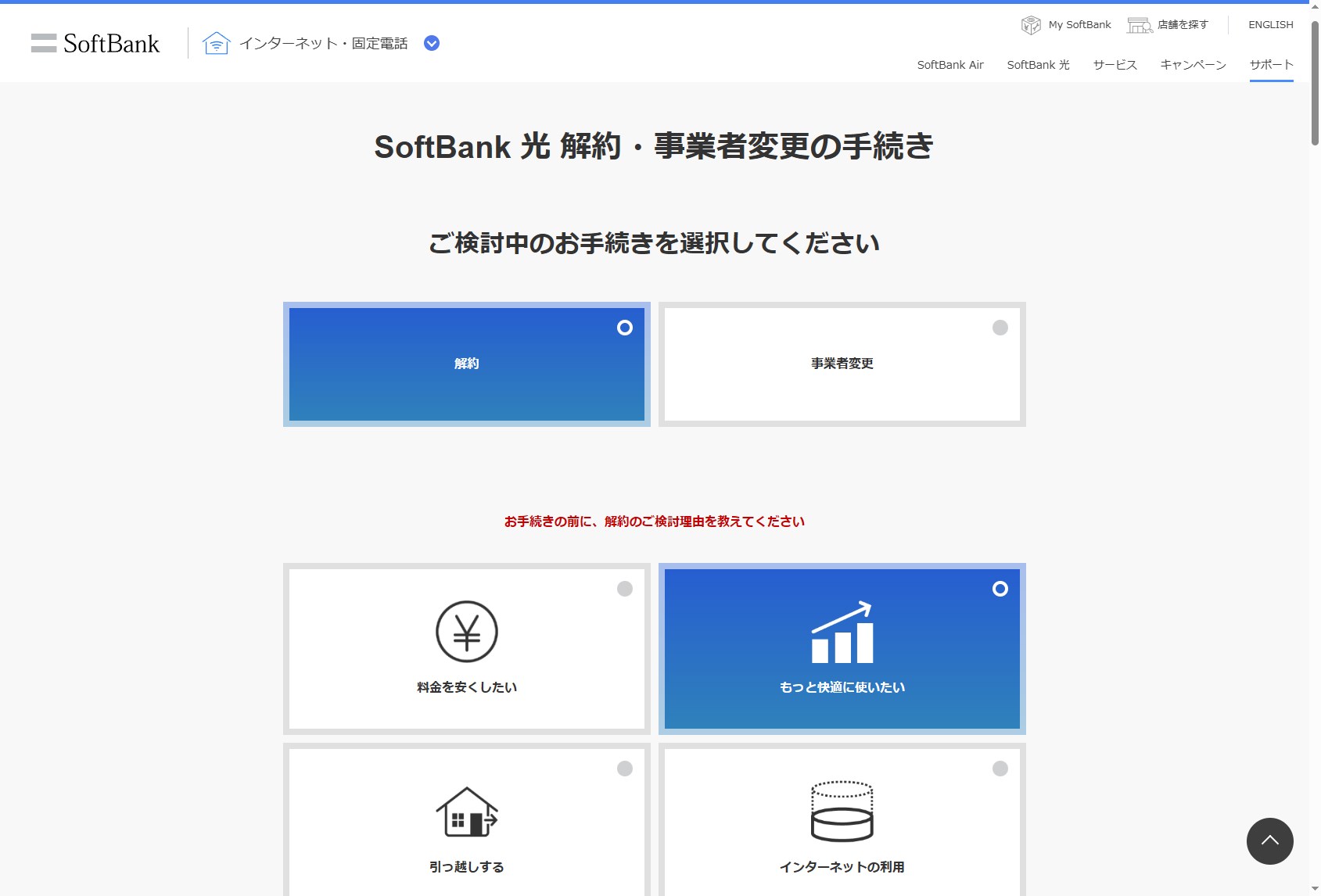The image size is (1321, 896).
Task: Click the SoftBank logo
Action: 95,43
